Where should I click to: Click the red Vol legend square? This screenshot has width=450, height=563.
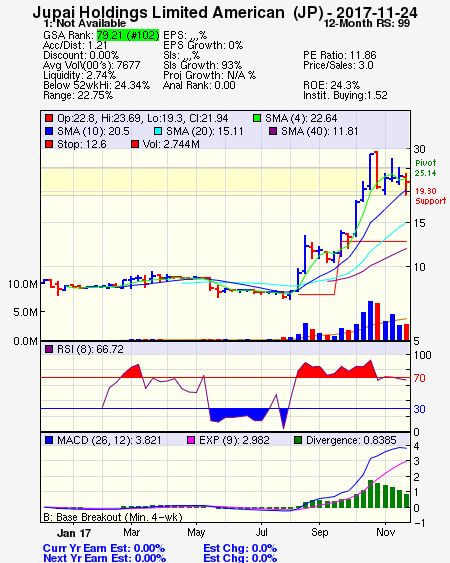click(x=135, y=144)
